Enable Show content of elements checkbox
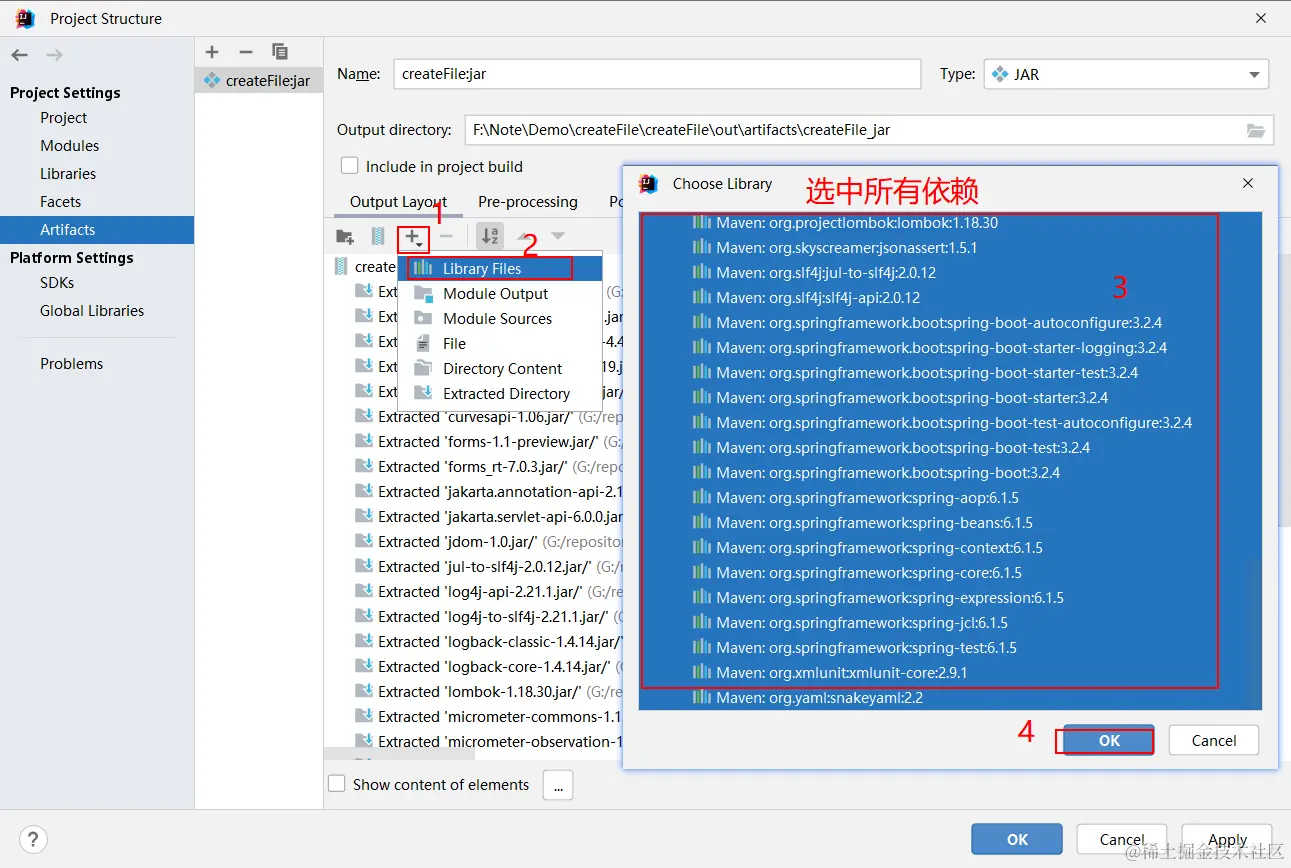Screen dimensions: 1291x868 click(x=337, y=784)
